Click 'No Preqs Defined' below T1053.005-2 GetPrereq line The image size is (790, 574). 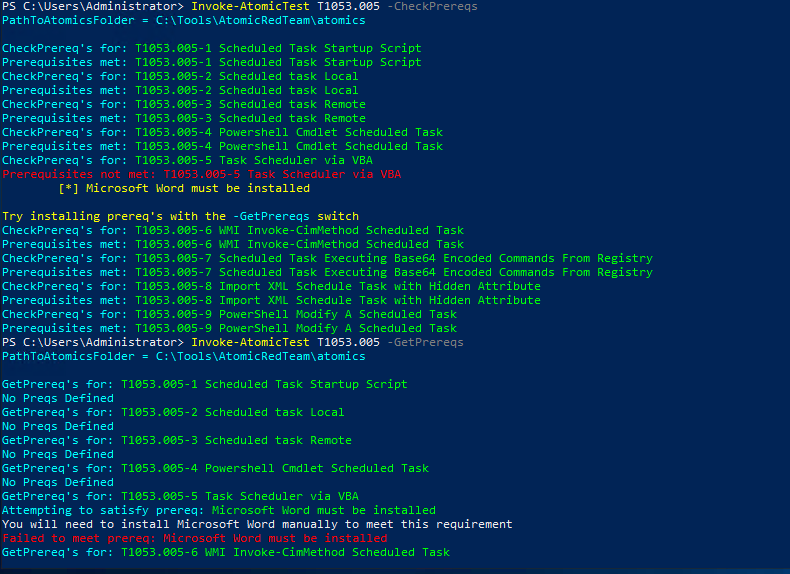point(58,427)
